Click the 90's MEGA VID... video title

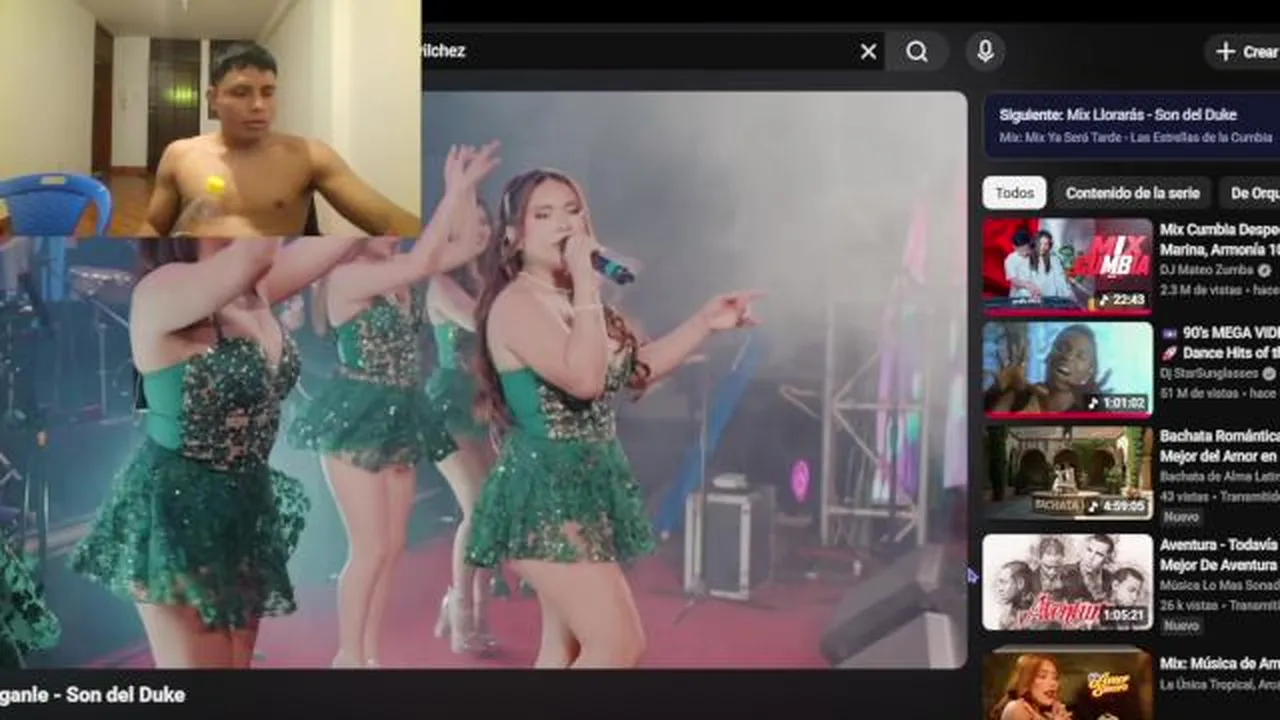[1220, 343]
